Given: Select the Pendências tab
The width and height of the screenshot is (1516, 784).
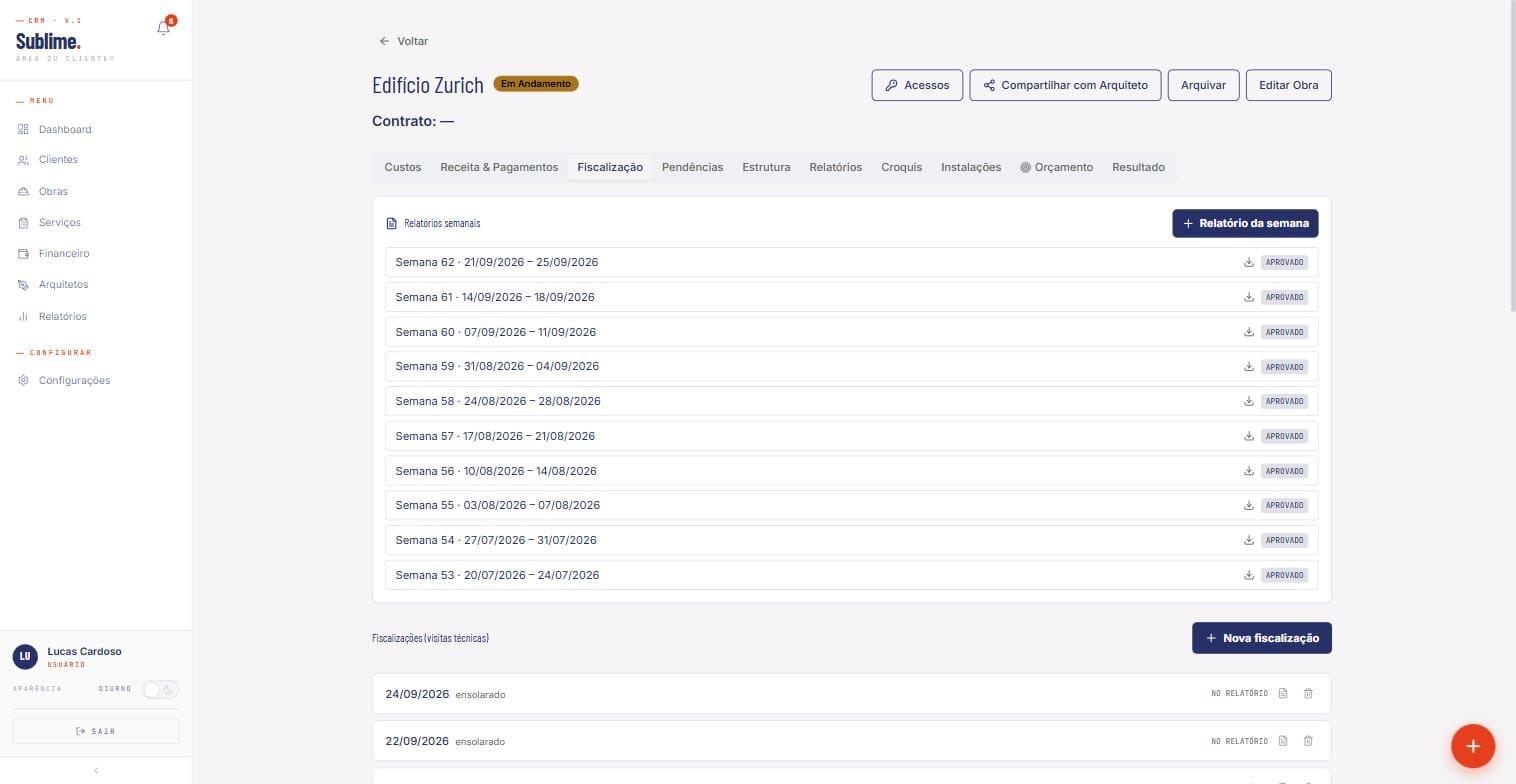Looking at the screenshot, I should point(692,167).
